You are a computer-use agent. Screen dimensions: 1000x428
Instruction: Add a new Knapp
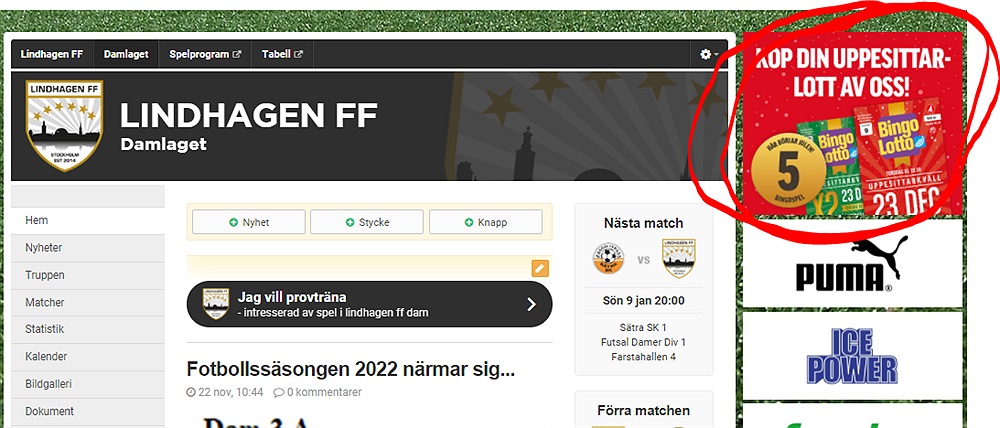click(485, 222)
